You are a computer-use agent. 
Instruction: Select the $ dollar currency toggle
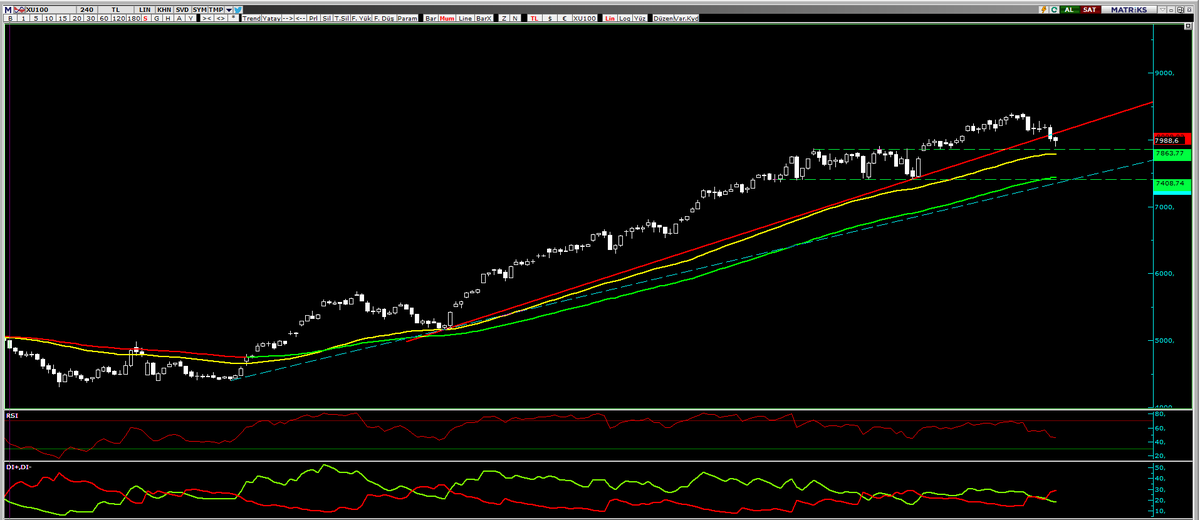tap(550, 19)
